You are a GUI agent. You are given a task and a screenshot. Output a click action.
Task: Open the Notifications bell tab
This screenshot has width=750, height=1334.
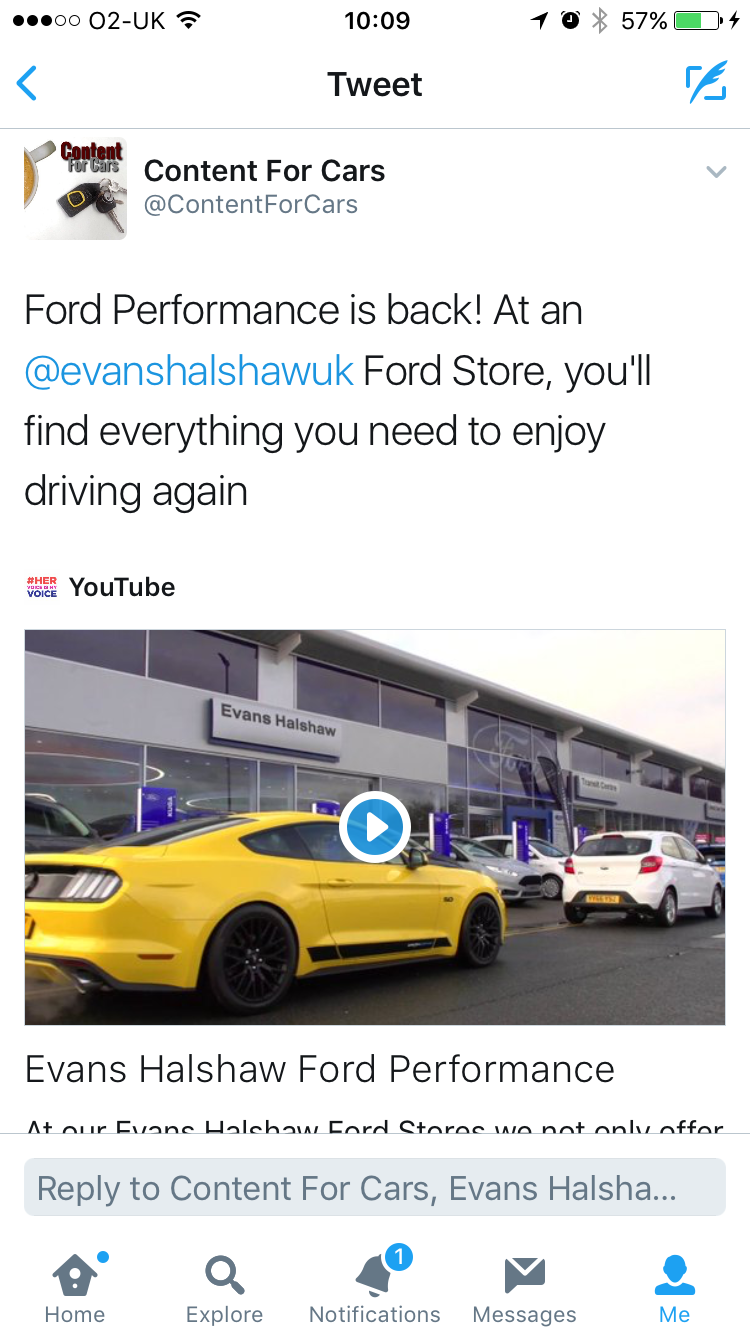375,1288
